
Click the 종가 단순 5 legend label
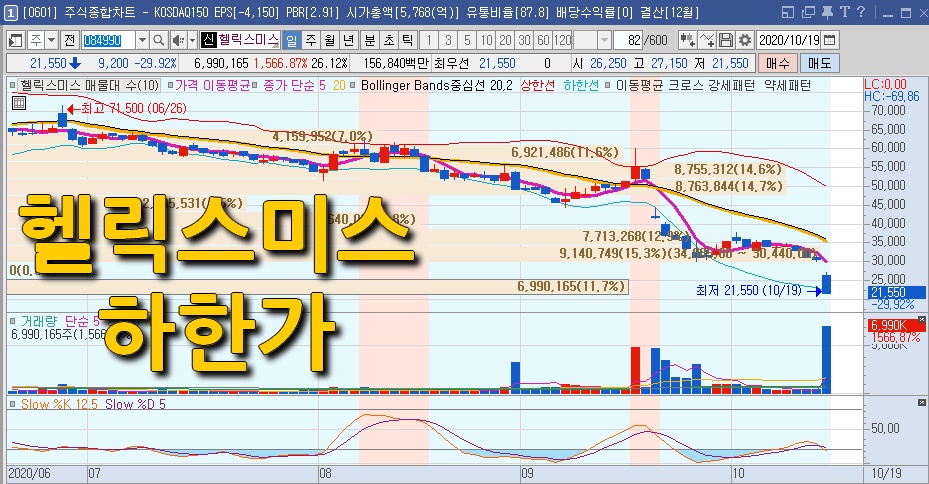tap(294, 85)
